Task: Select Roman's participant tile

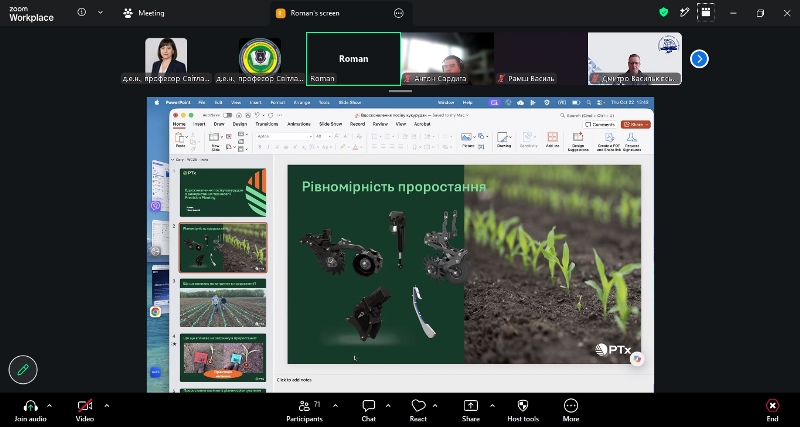Action: coord(354,59)
